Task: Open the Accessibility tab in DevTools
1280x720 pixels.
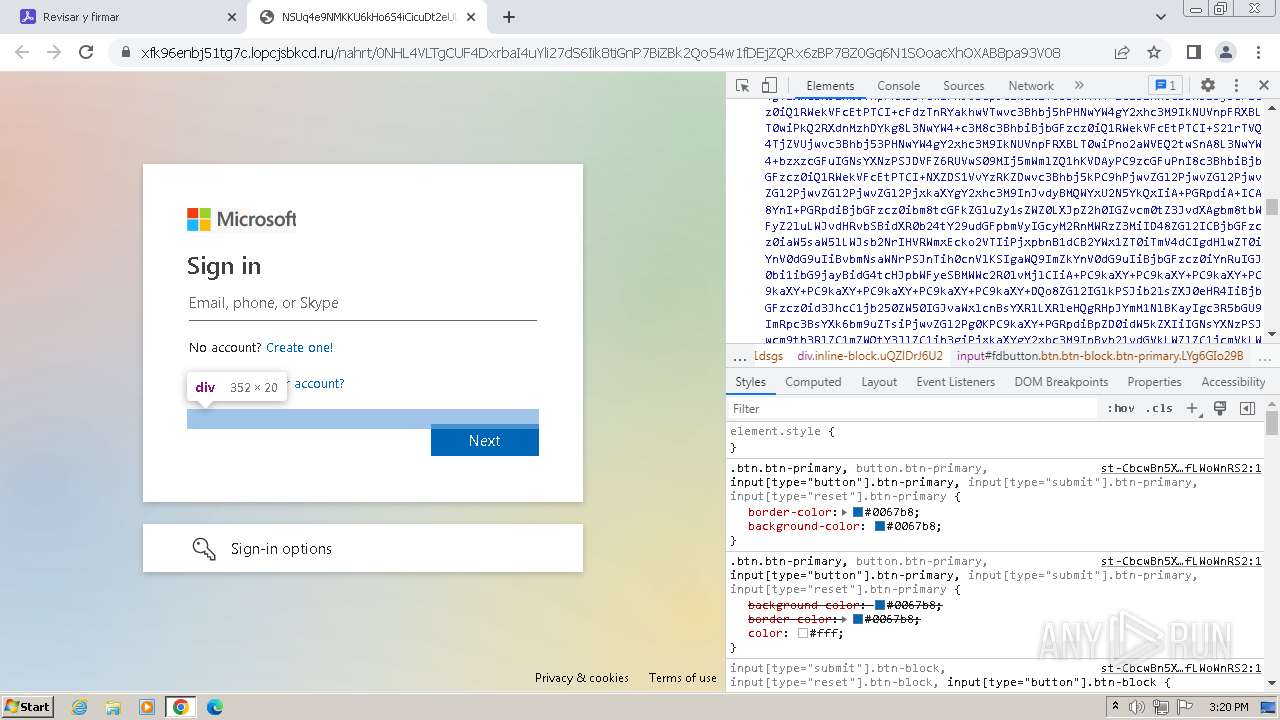Action: point(1233,382)
